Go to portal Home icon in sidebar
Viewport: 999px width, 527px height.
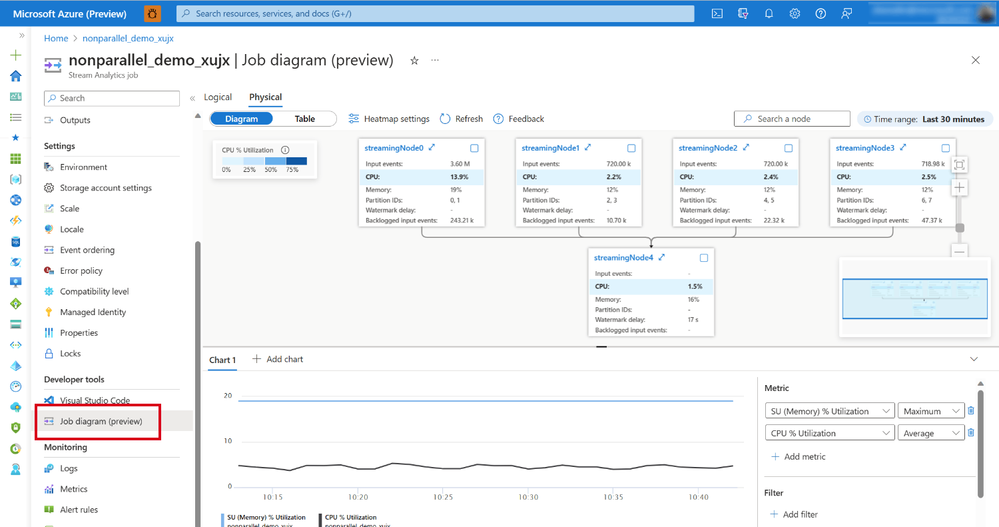point(16,76)
